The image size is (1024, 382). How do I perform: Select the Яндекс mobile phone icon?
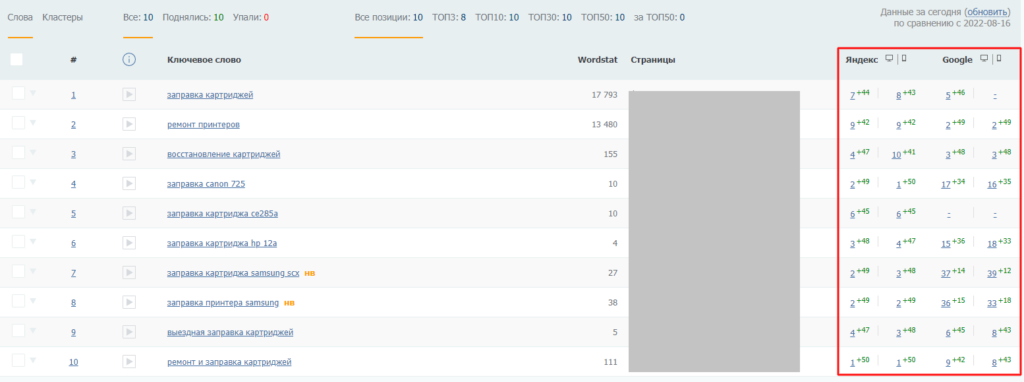click(904, 59)
